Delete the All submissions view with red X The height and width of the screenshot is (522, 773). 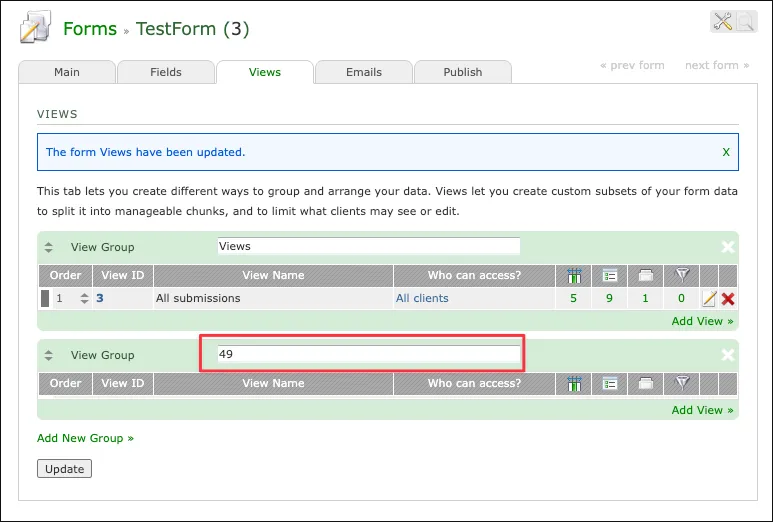[x=728, y=298]
